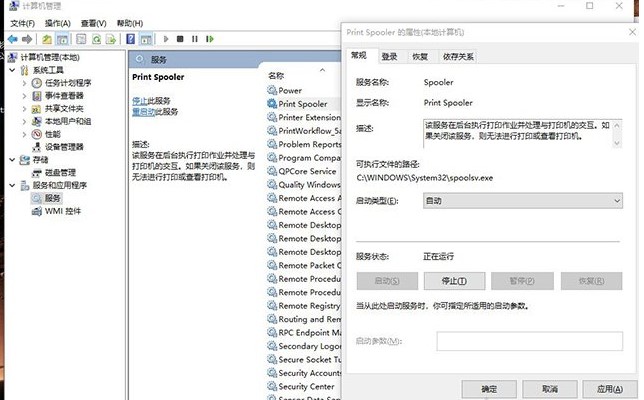Image resolution: width=644 pixels, height=400 pixels.
Task: Click the Show/Hide console tree icon
Action: click(x=62, y=39)
